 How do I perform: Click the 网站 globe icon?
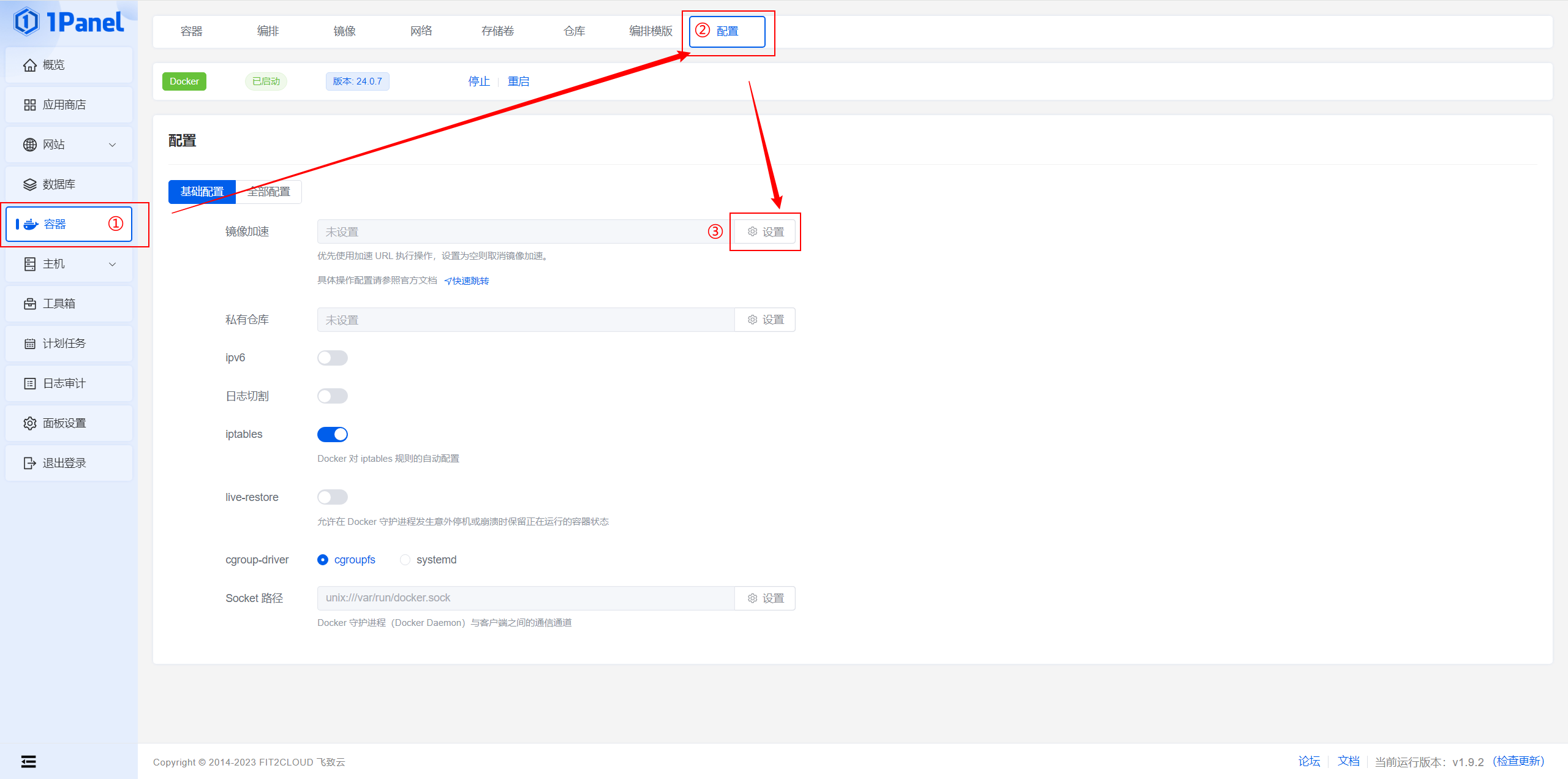[29, 145]
